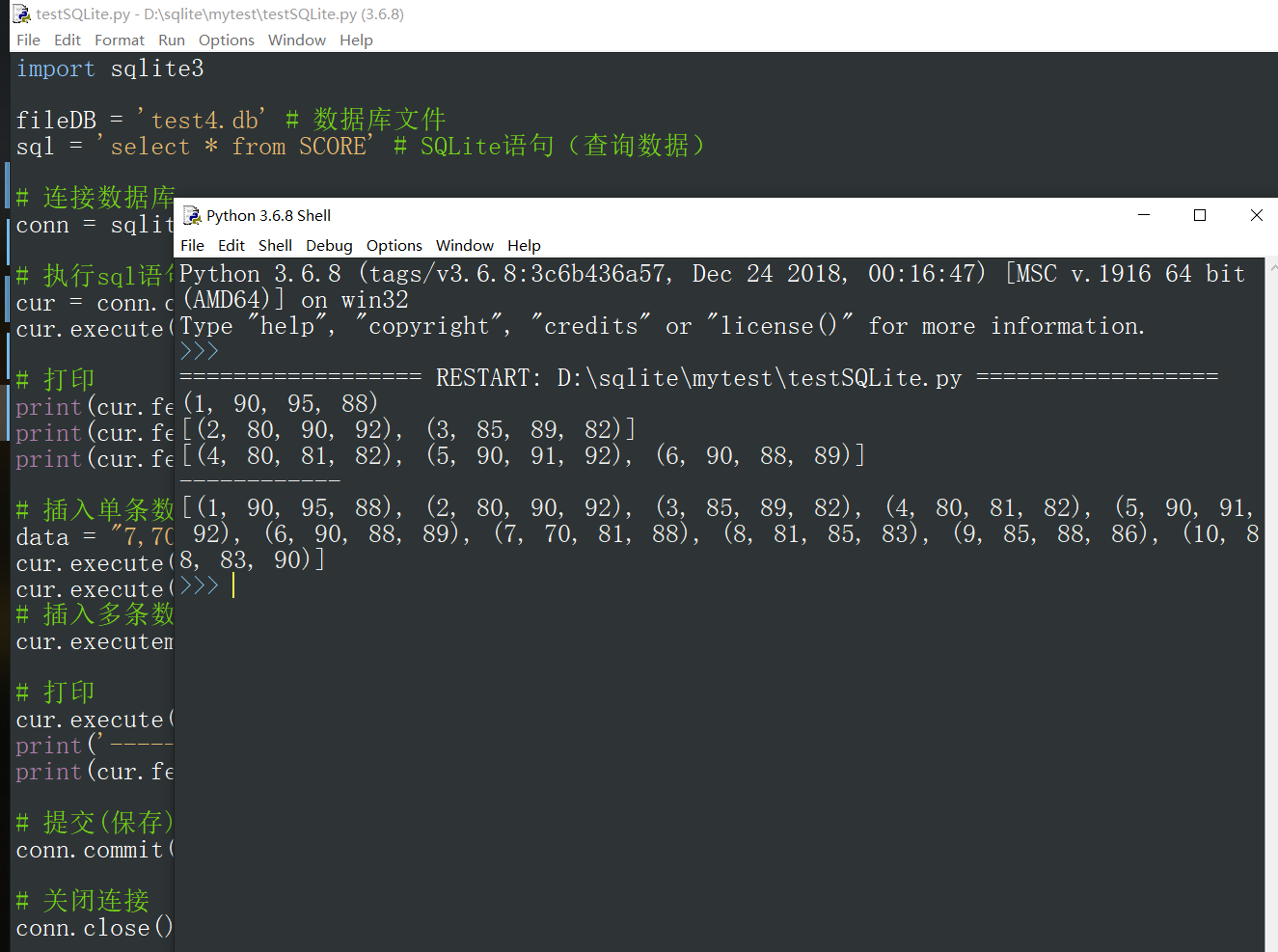The height and width of the screenshot is (952, 1278).
Task: Click the '[(2, 80, 90, 92), (3, 85, 89, 82)]' output
Action: 408,429
